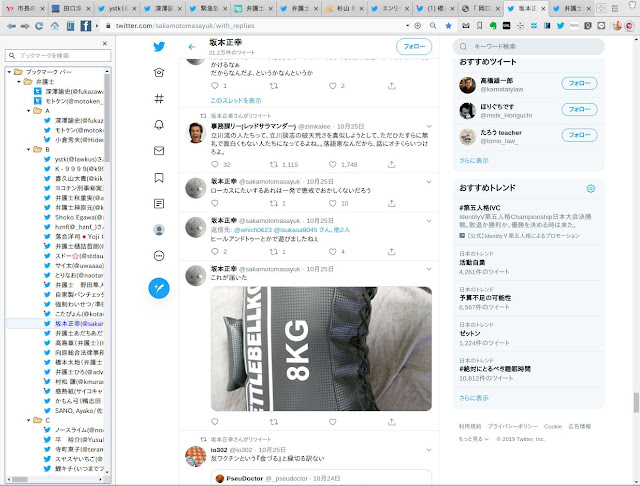Open the Bookmarks icon in Twitter sidebar
The image size is (640, 486).
tap(159, 178)
